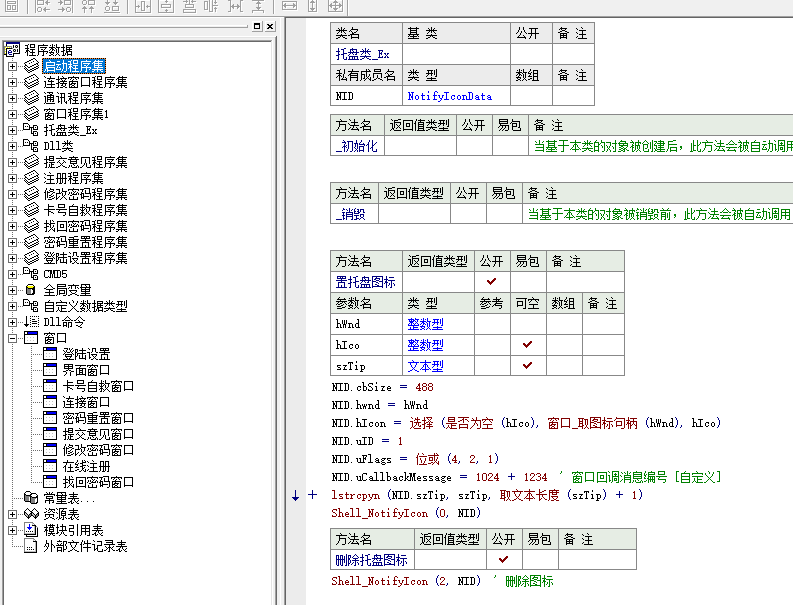Click the align-left toolbar icon
The image size is (793, 605).
pyautogui.click(x=42, y=6)
